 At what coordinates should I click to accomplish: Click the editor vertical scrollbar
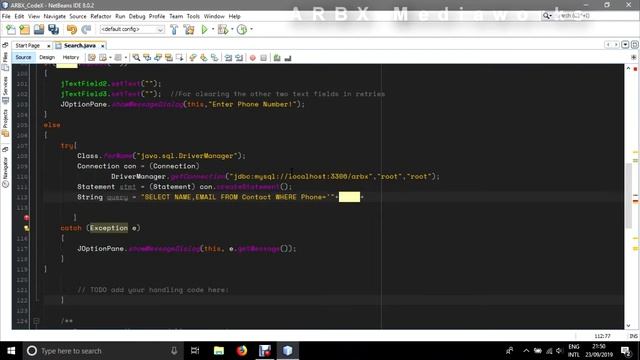[628, 196]
